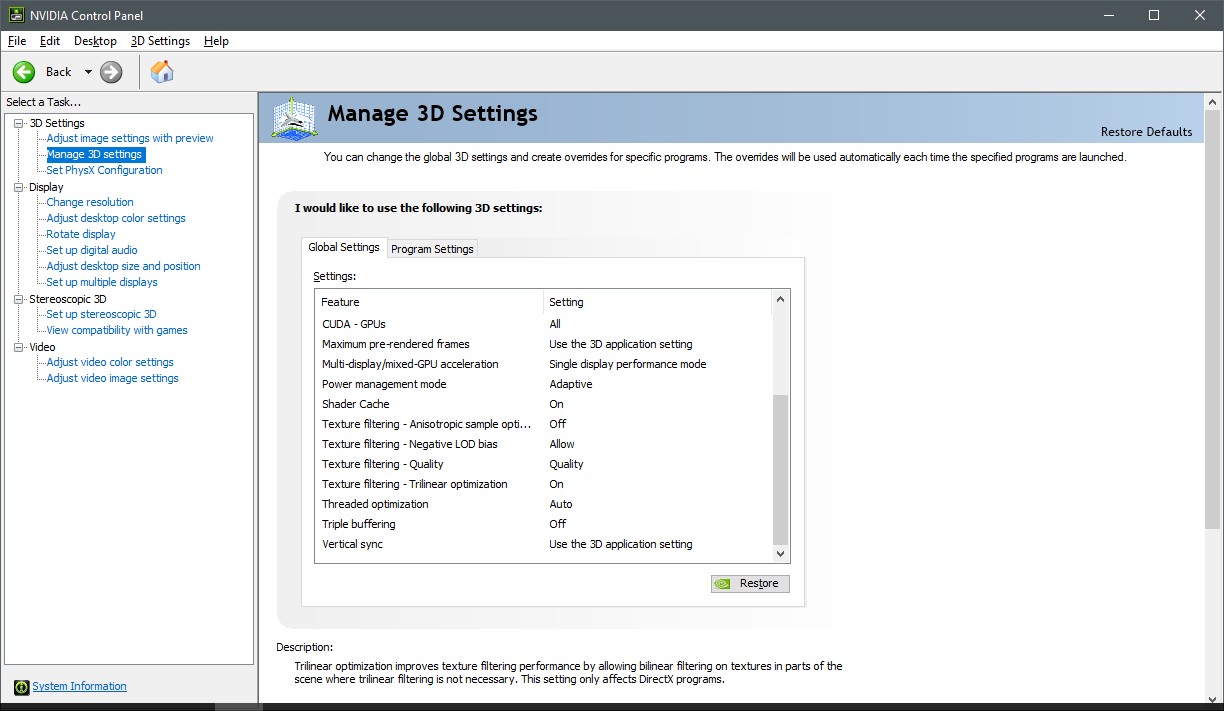The width and height of the screenshot is (1224, 711).
Task: Open Adjust image settings with preview
Action: point(130,138)
